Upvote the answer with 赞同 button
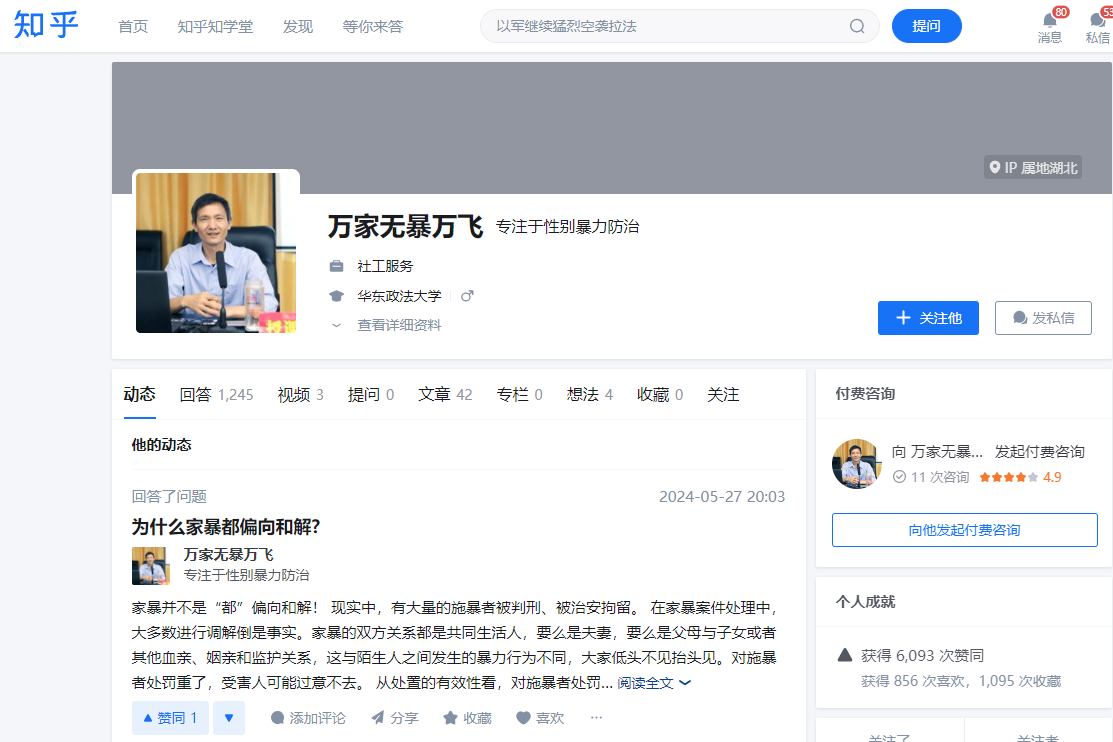1113x742 pixels. 170,718
